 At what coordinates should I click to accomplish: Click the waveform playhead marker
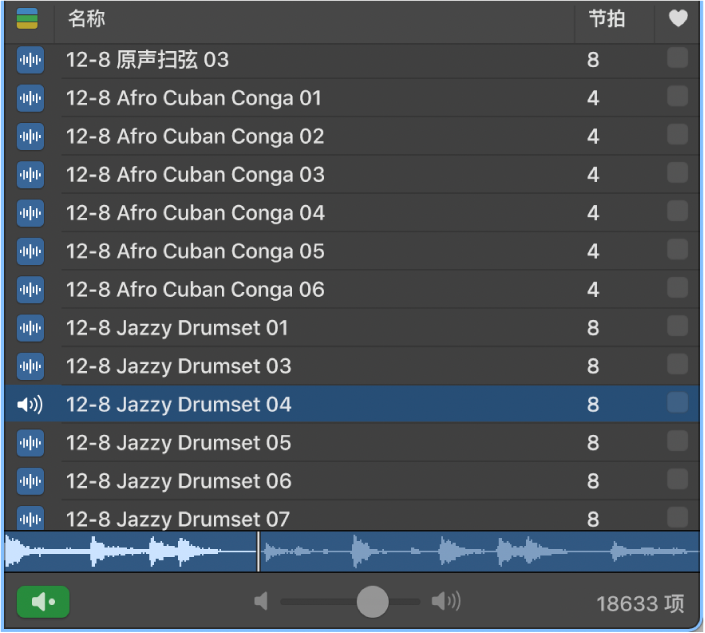[x=258, y=552]
